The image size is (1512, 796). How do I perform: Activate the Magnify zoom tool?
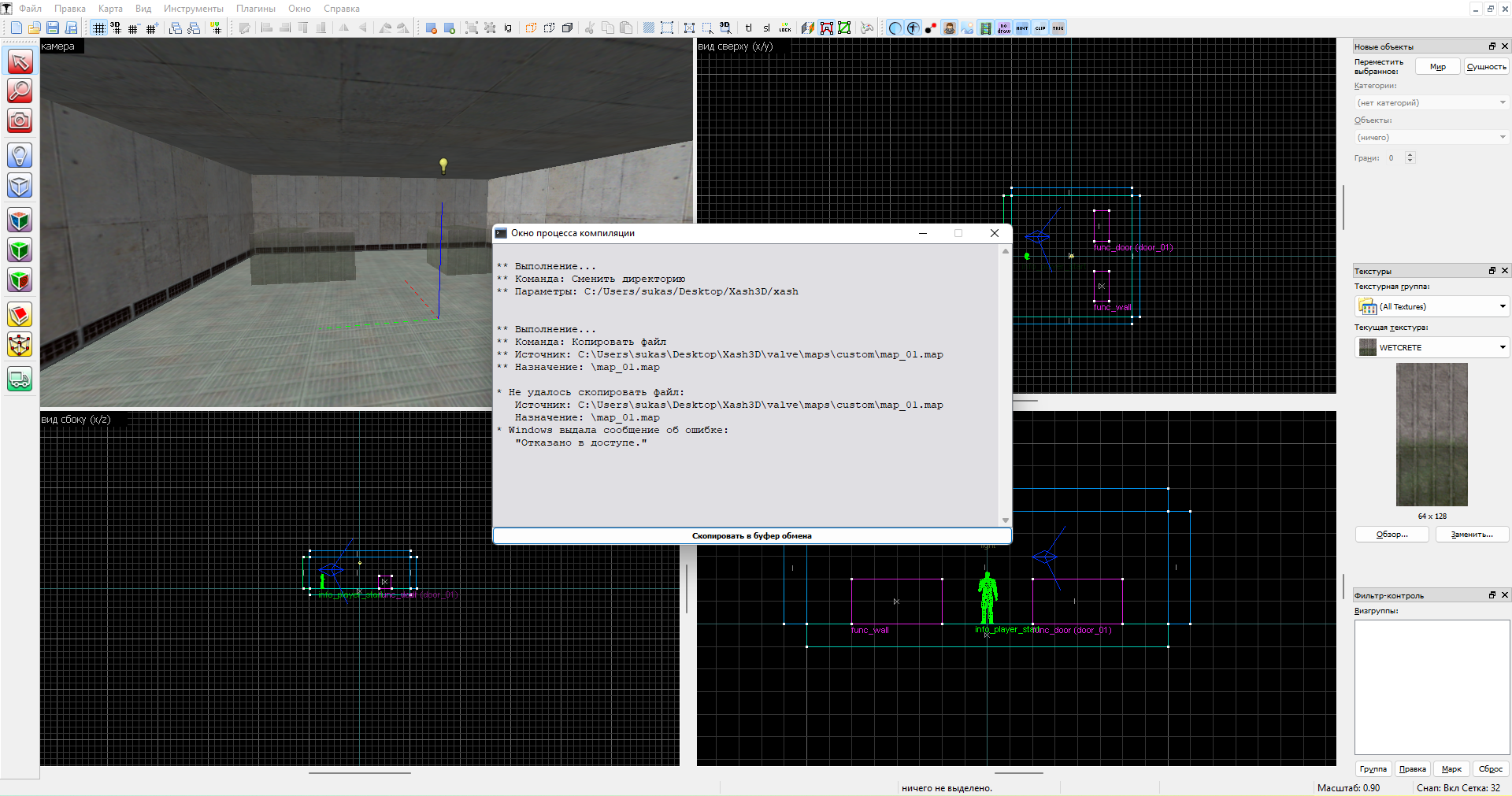click(x=20, y=91)
